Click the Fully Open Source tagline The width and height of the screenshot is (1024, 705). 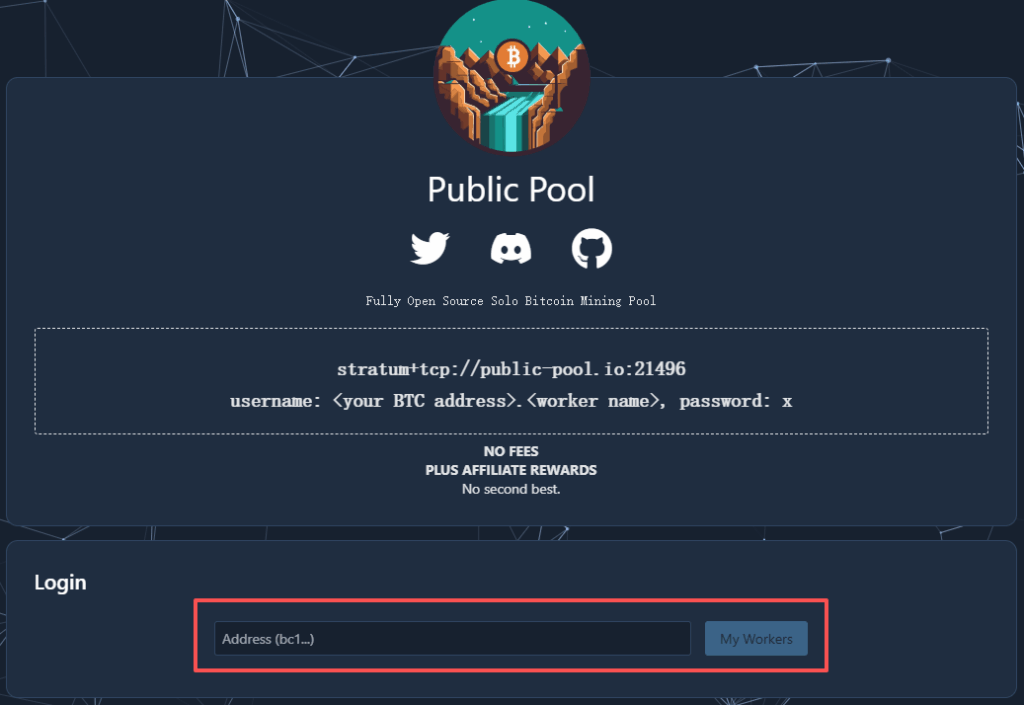(x=511, y=301)
